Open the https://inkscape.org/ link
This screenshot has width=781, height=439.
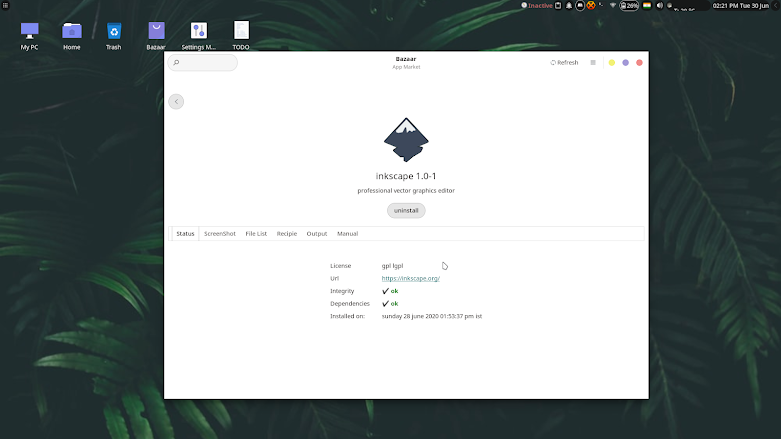tap(411, 279)
